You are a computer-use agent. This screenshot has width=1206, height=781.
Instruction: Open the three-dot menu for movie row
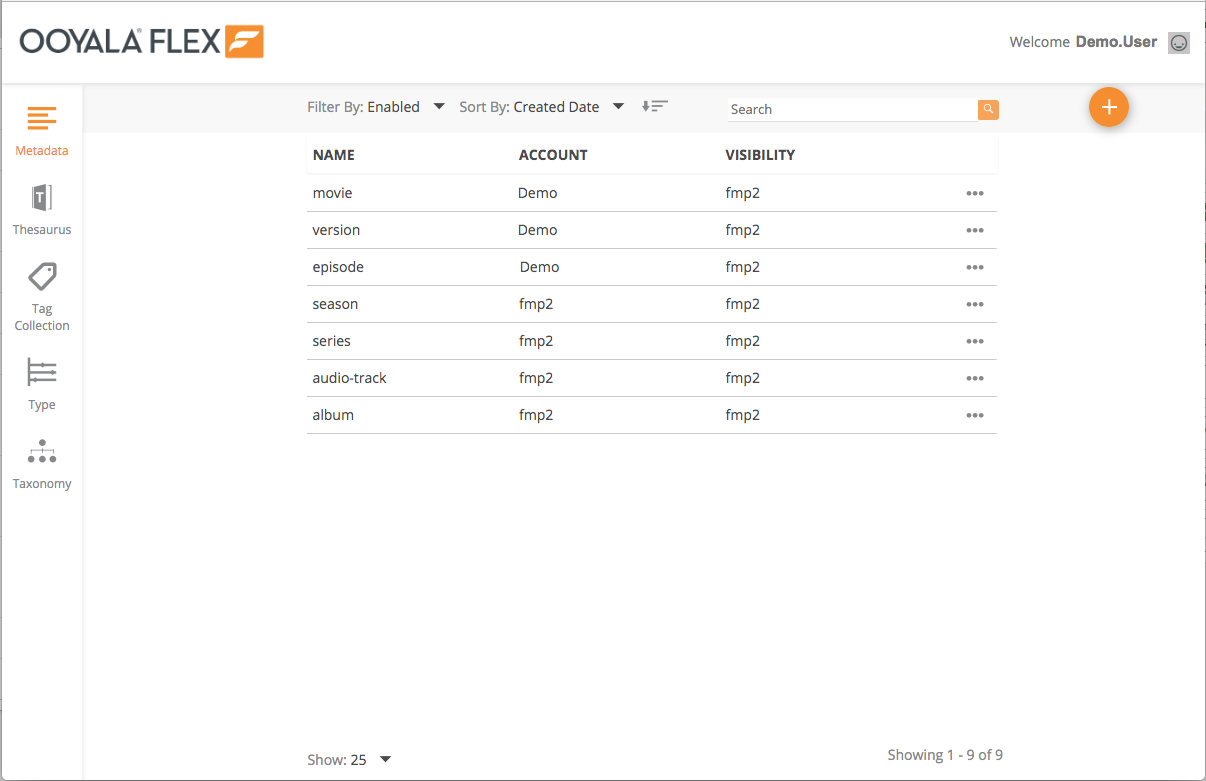click(x=975, y=194)
